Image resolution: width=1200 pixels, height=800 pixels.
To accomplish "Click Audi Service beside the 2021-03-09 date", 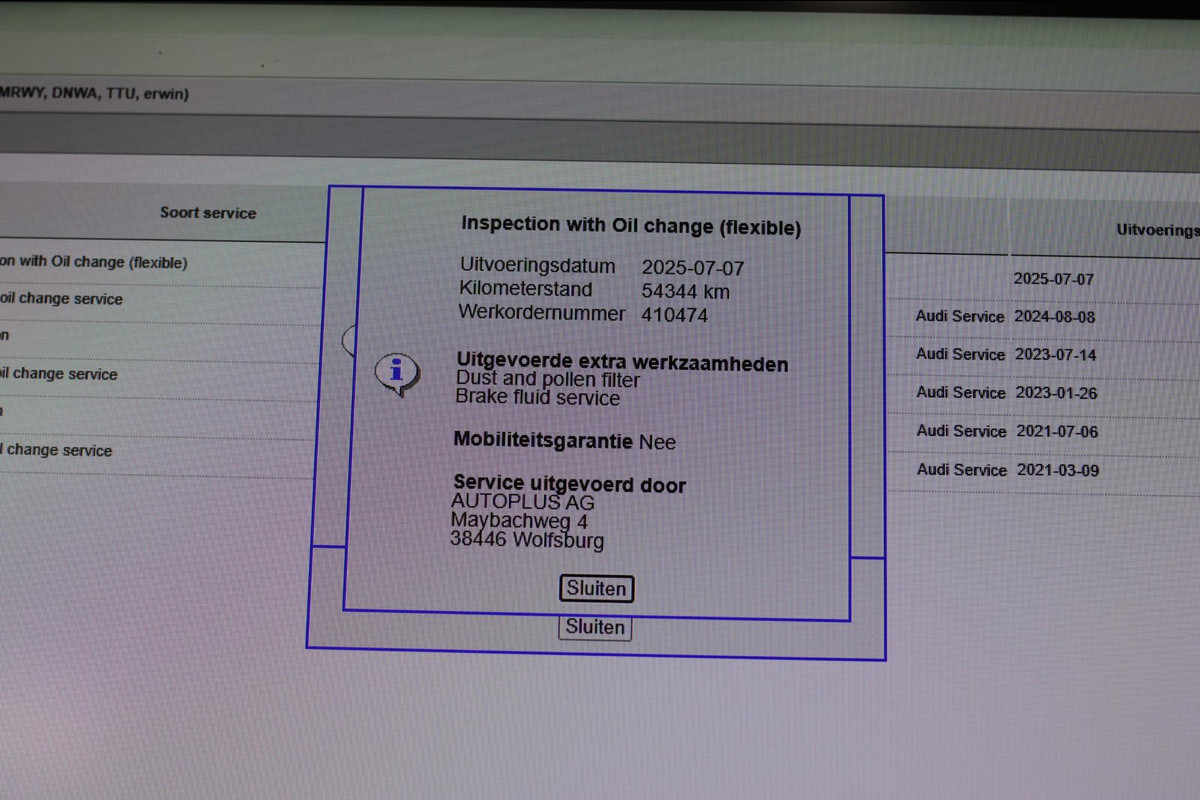I will (x=961, y=469).
